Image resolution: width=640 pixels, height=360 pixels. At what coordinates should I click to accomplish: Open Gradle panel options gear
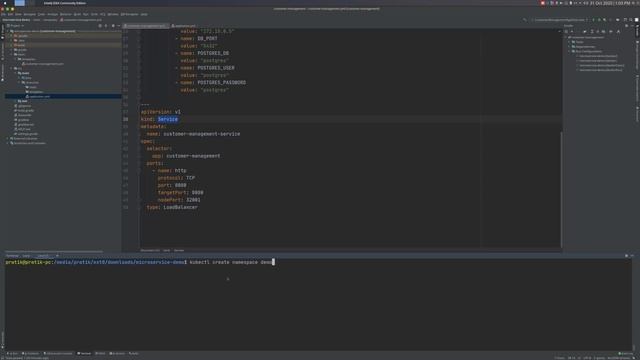pos(627,26)
